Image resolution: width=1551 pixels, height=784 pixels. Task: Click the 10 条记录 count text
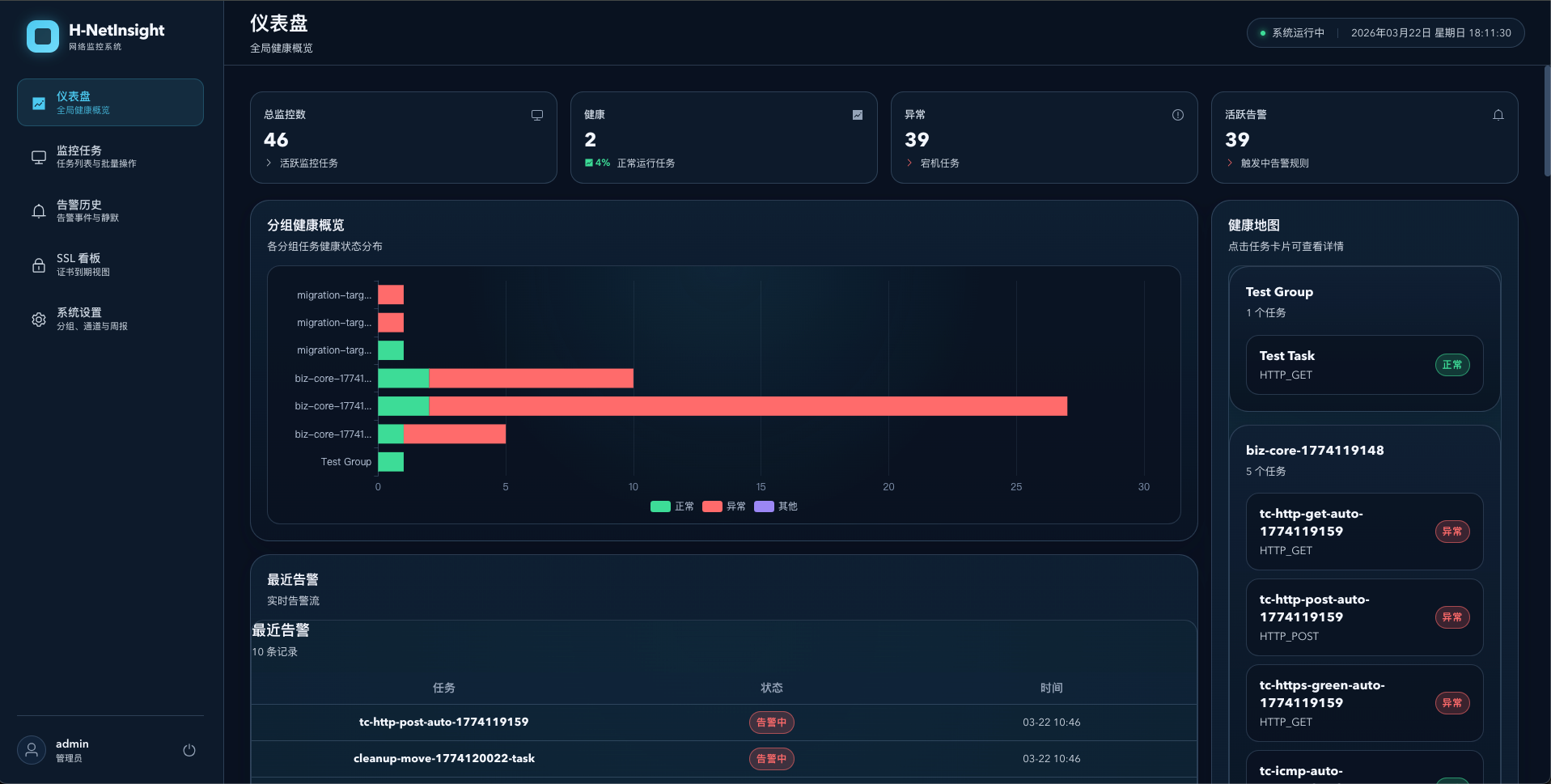click(x=274, y=652)
